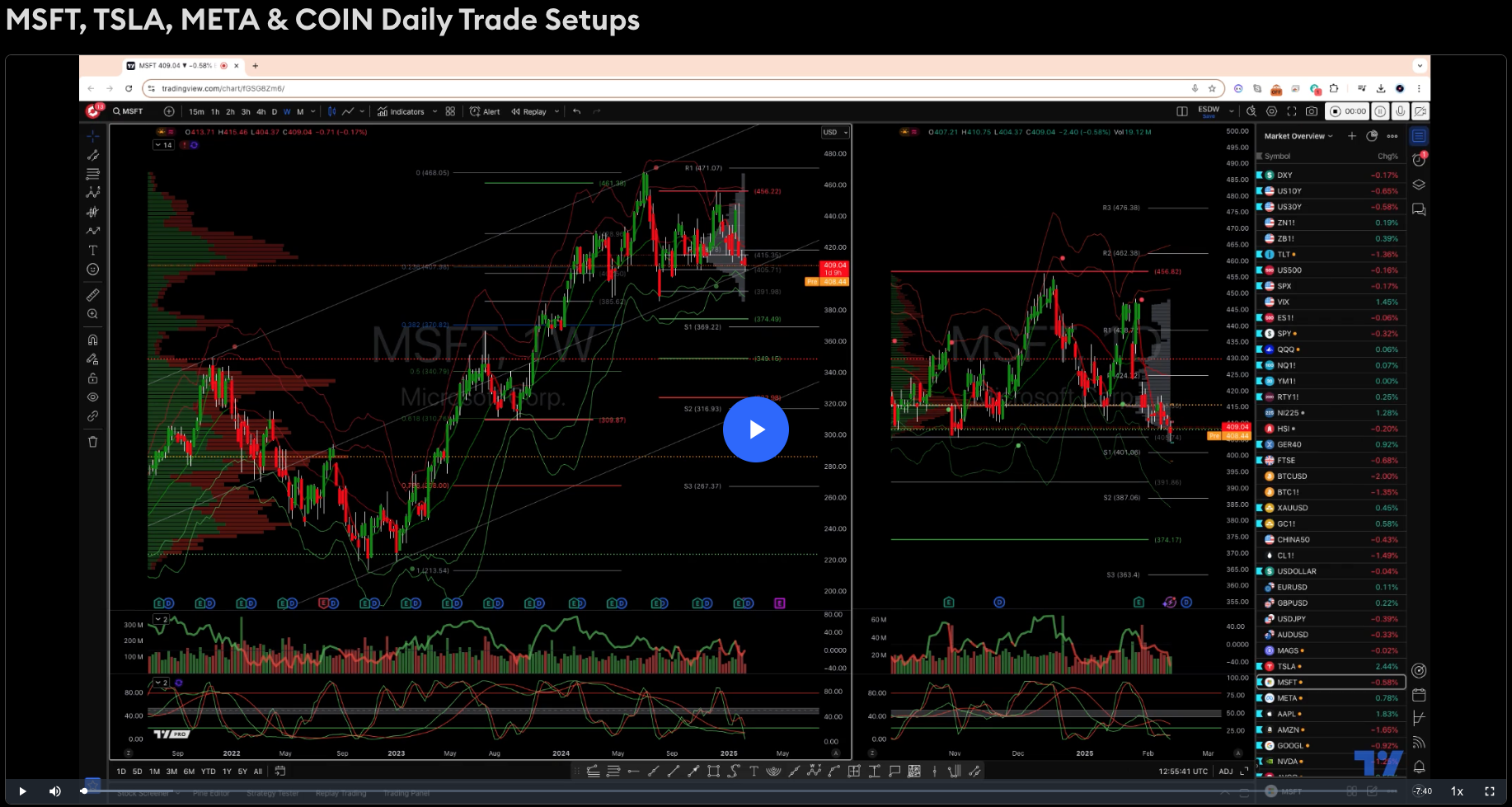Open the USD currency dropdown

coord(835,132)
